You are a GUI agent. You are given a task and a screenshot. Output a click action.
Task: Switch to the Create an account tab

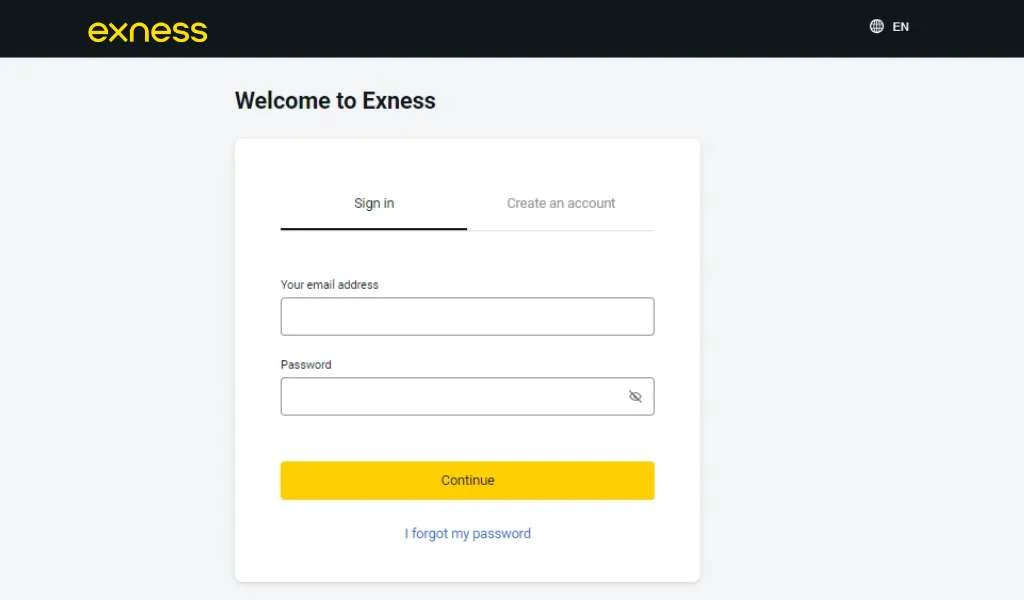(561, 203)
